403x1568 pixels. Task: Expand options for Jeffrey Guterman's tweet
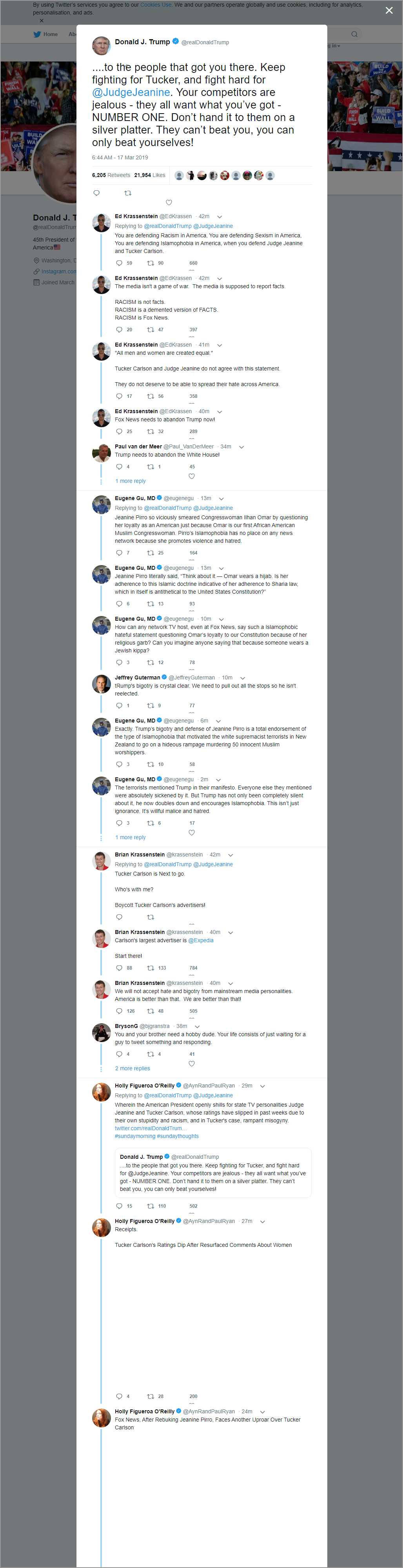click(x=243, y=677)
